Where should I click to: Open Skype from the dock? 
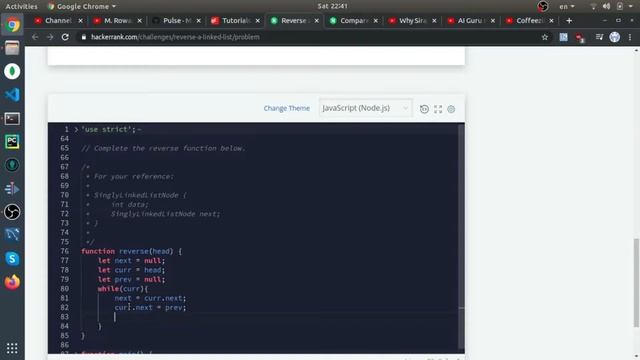point(12,258)
